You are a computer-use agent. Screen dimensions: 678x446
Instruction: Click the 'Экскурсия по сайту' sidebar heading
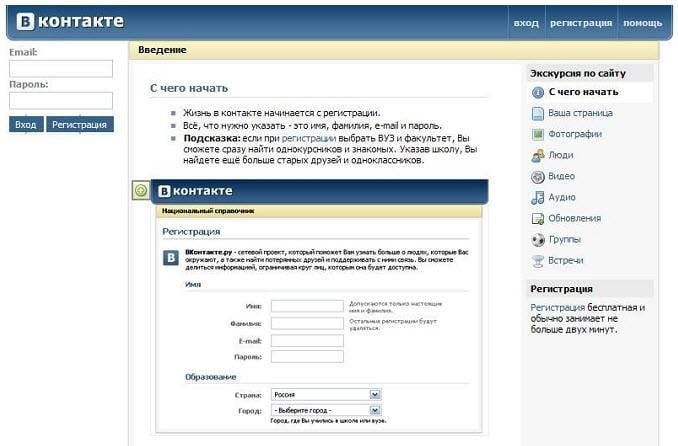(578, 74)
